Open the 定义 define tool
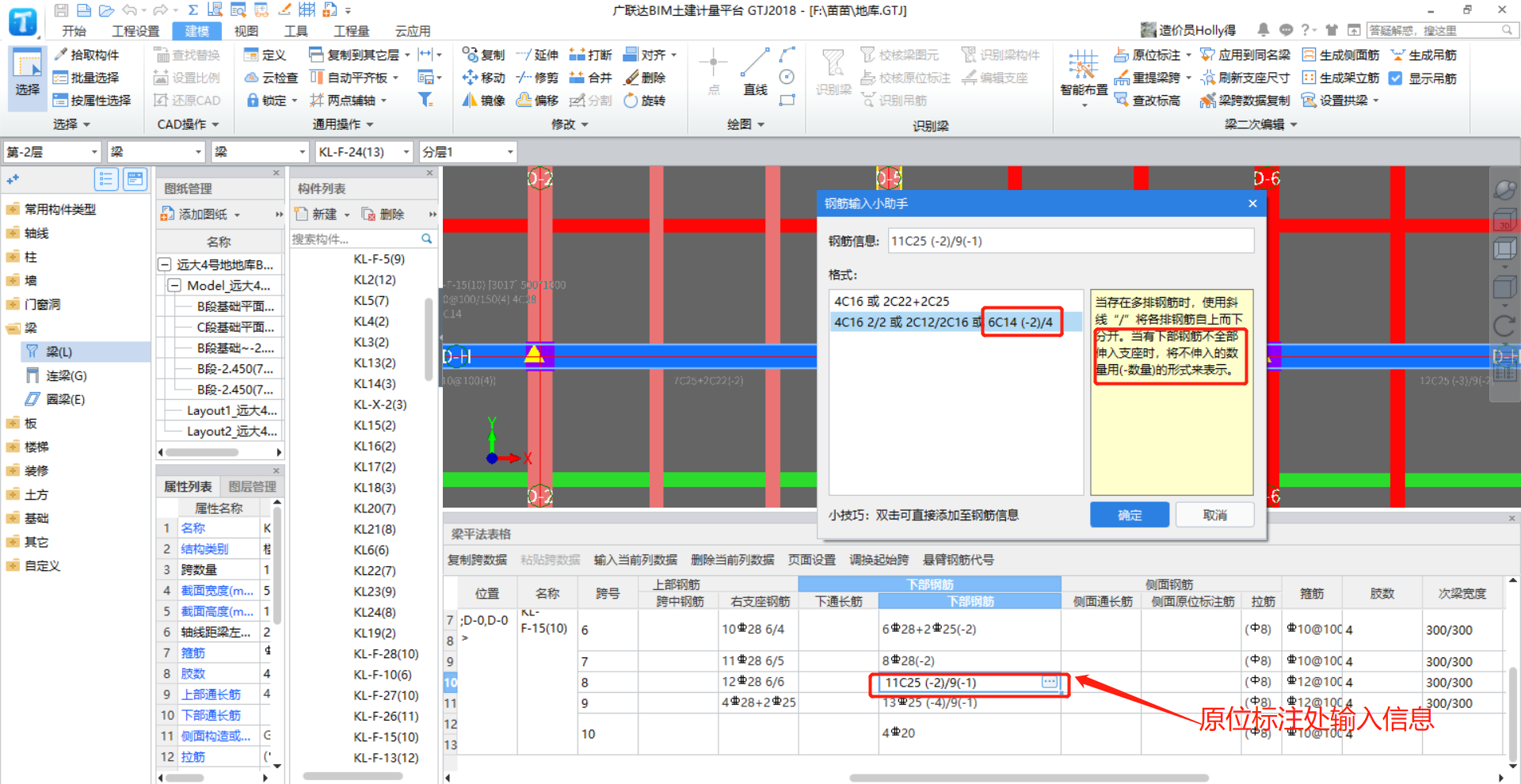 point(265,55)
